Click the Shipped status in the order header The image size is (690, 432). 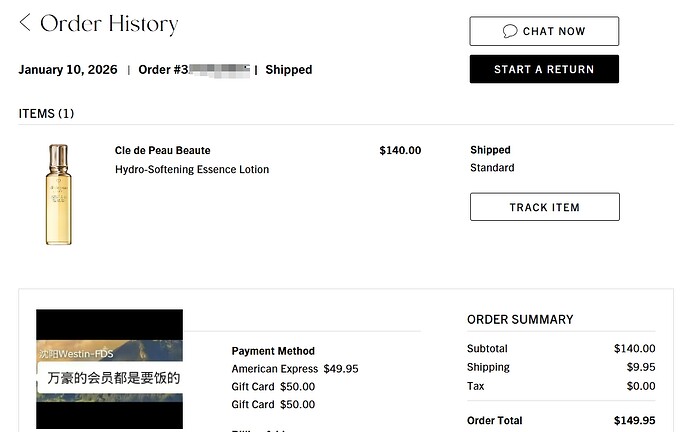[288, 70]
